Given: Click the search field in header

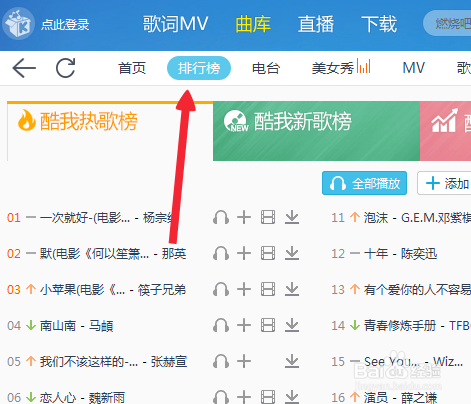Looking at the screenshot, I should tap(447, 23).
